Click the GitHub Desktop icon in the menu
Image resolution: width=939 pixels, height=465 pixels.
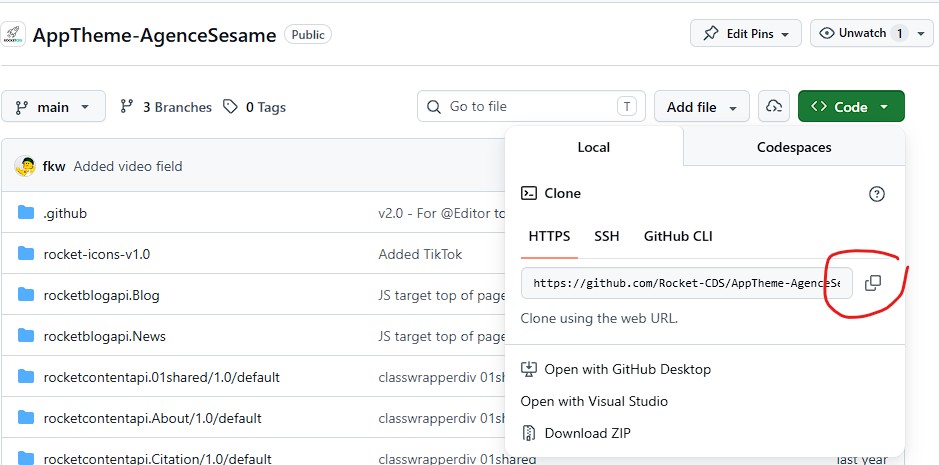(x=528, y=369)
